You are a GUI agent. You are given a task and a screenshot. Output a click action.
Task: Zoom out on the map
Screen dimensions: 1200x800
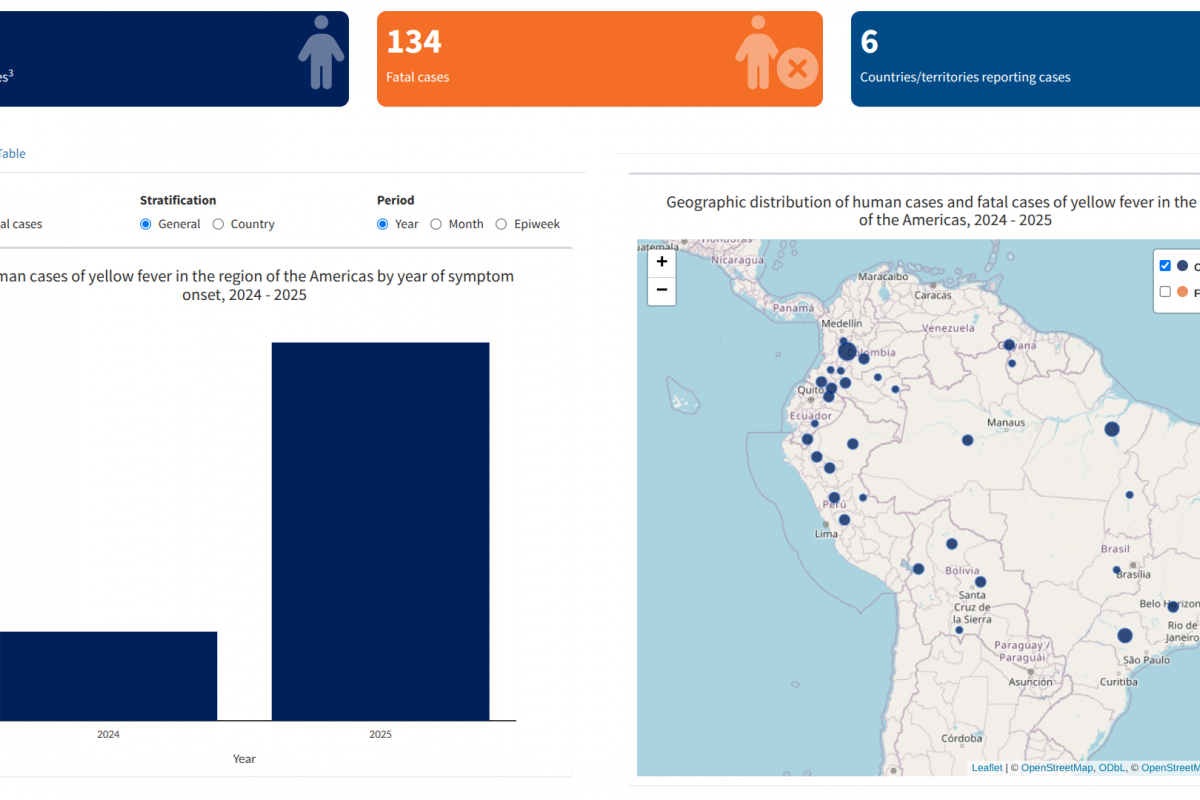click(662, 291)
